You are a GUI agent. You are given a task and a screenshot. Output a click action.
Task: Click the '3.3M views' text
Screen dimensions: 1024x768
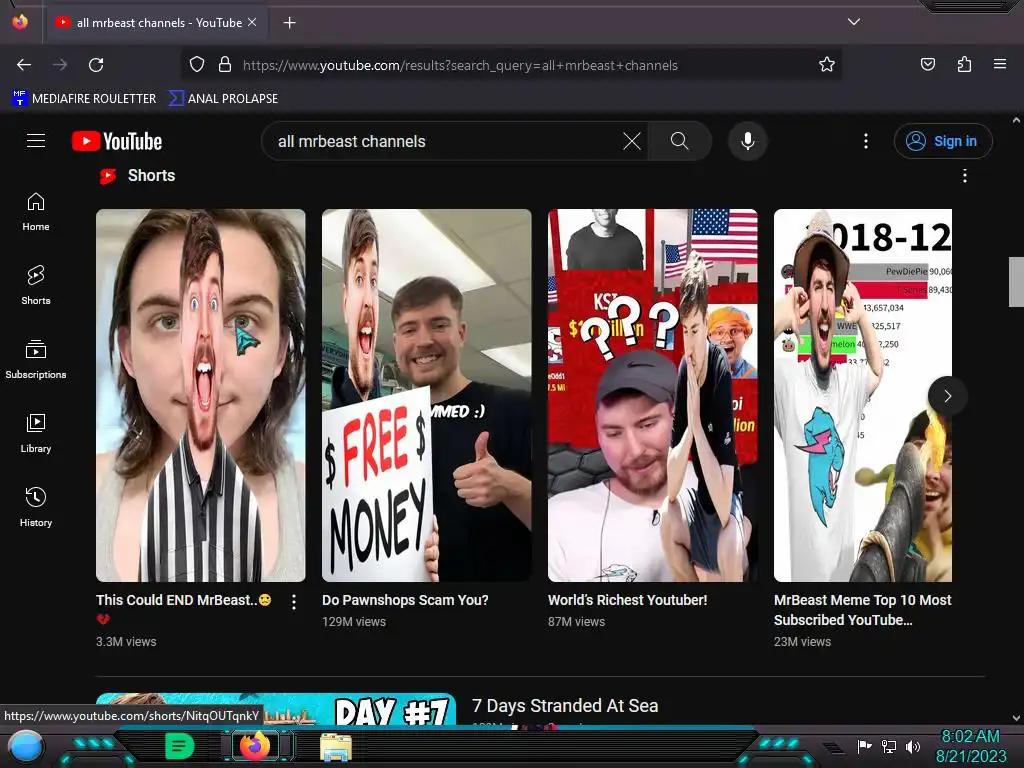tap(126, 642)
